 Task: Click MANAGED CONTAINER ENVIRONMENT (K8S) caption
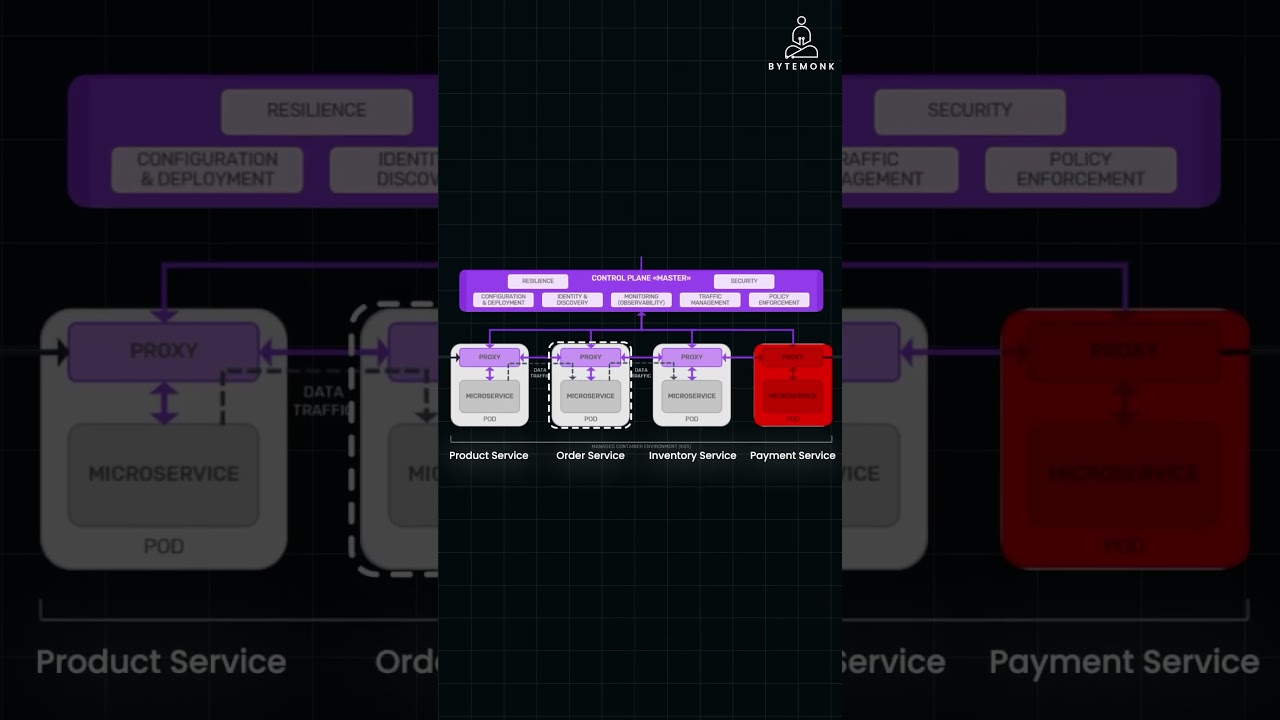pyautogui.click(x=641, y=446)
